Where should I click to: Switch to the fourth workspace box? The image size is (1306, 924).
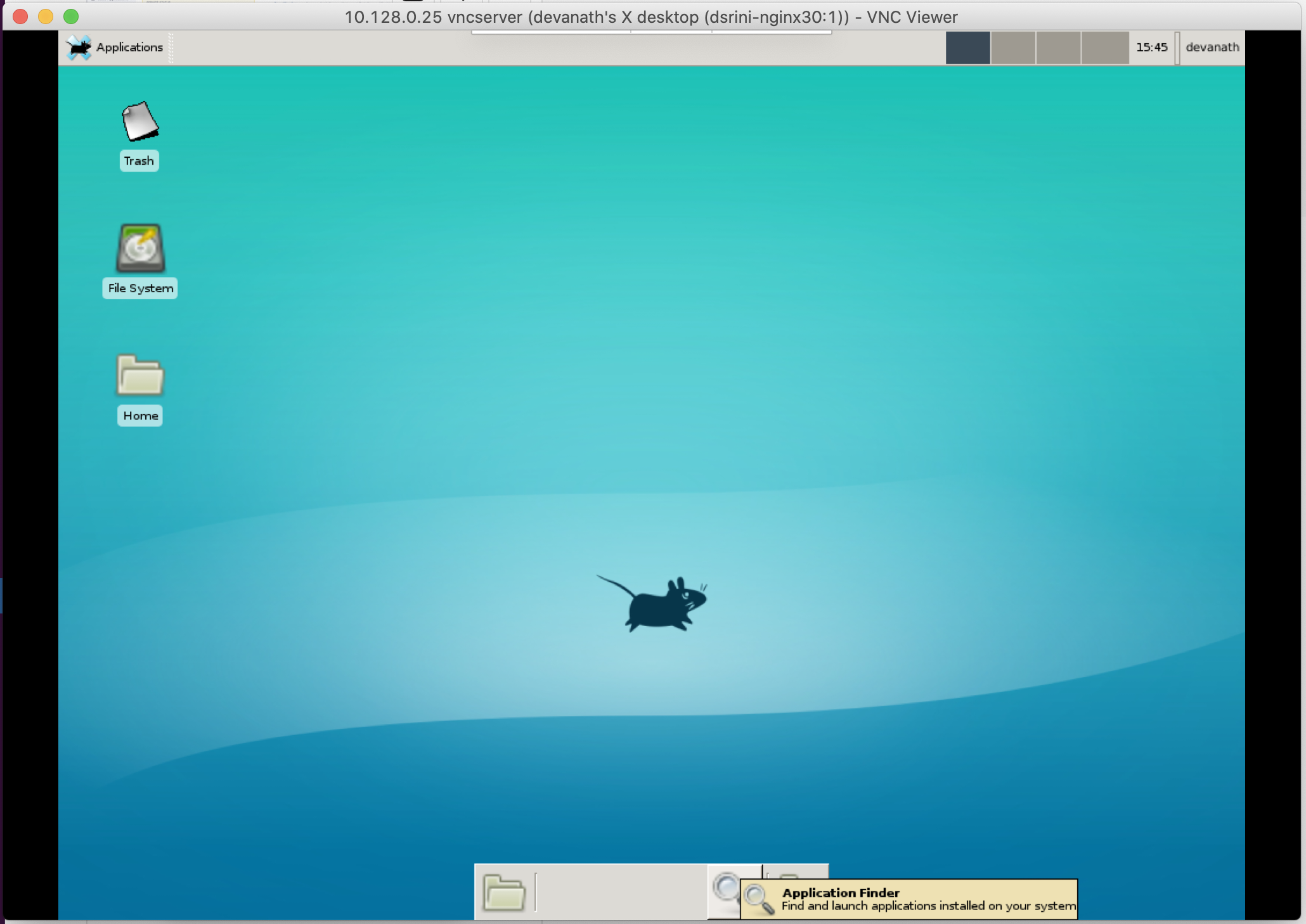point(1104,48)
